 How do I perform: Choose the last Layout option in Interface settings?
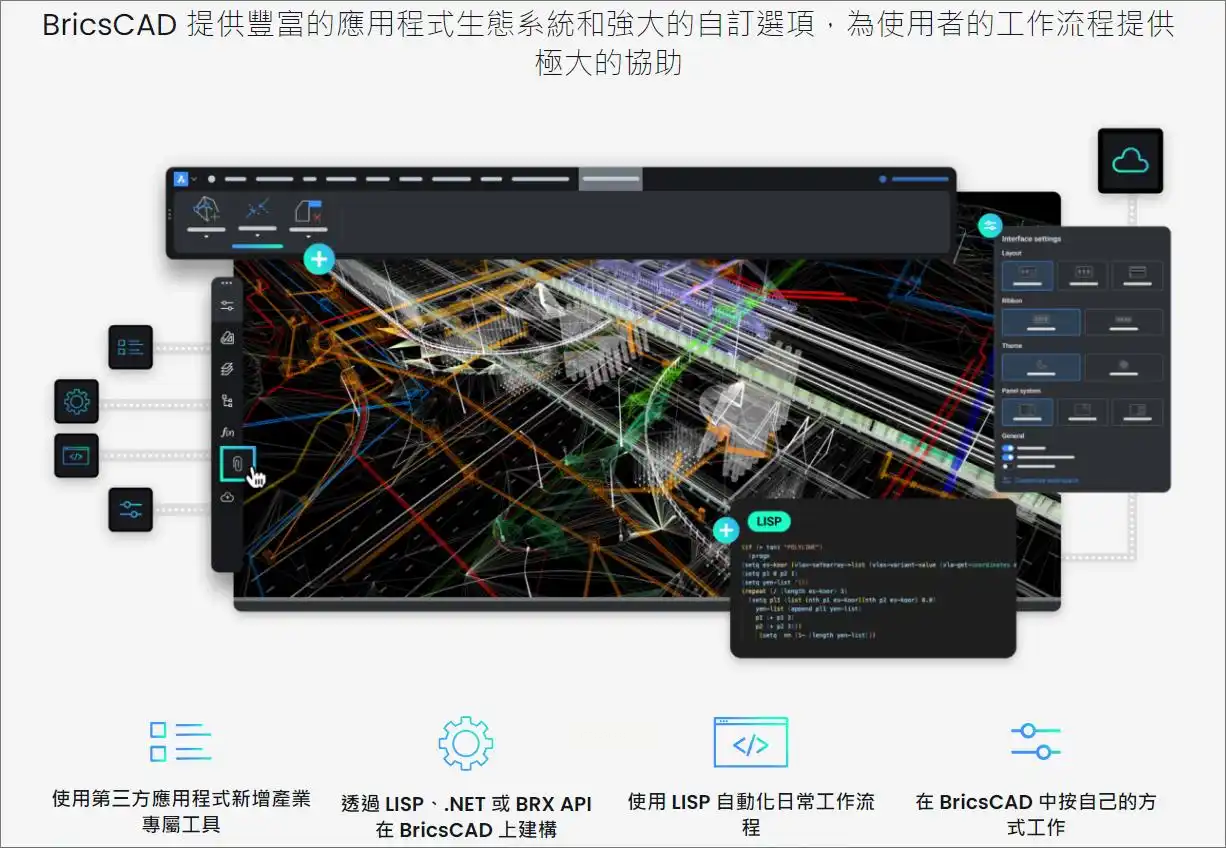(1137, 276)
